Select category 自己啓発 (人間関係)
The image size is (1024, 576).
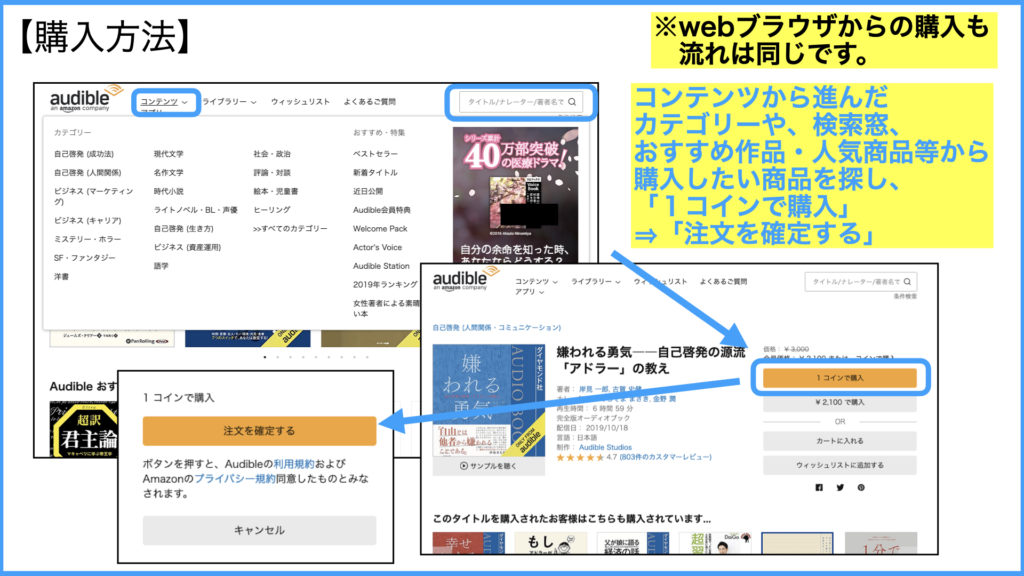88,173
